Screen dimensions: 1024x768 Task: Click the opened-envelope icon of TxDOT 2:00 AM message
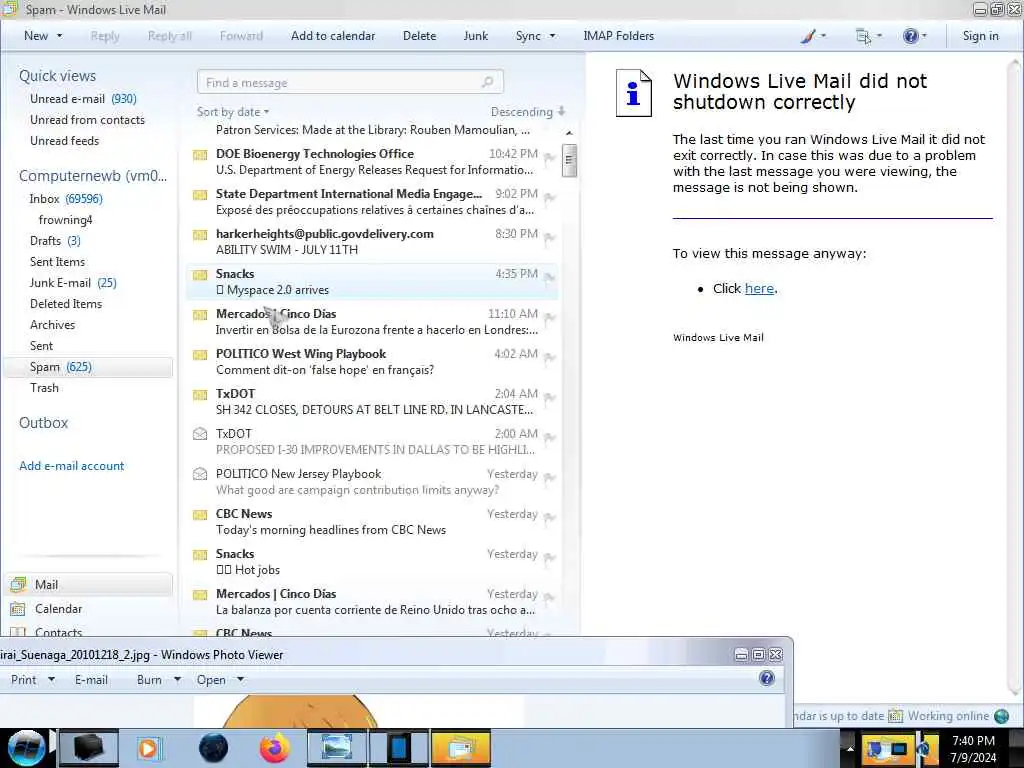200,434
